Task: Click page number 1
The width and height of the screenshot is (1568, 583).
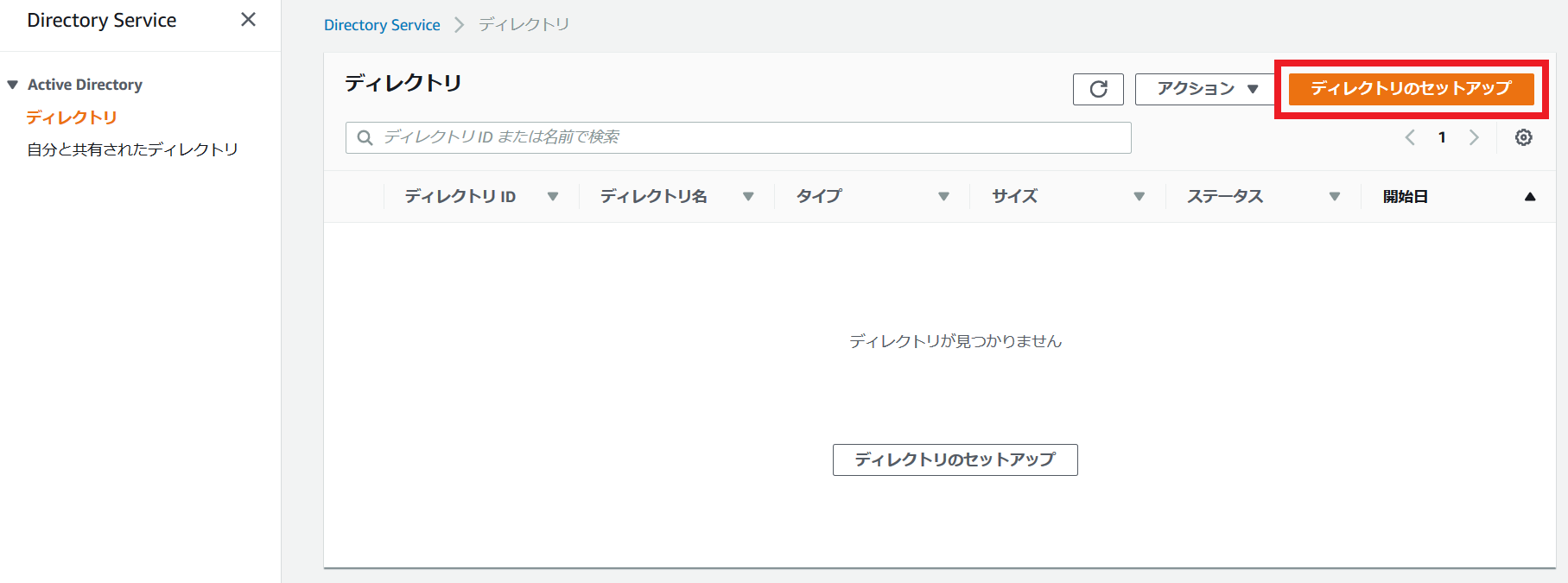Action: coord(1442,137)
